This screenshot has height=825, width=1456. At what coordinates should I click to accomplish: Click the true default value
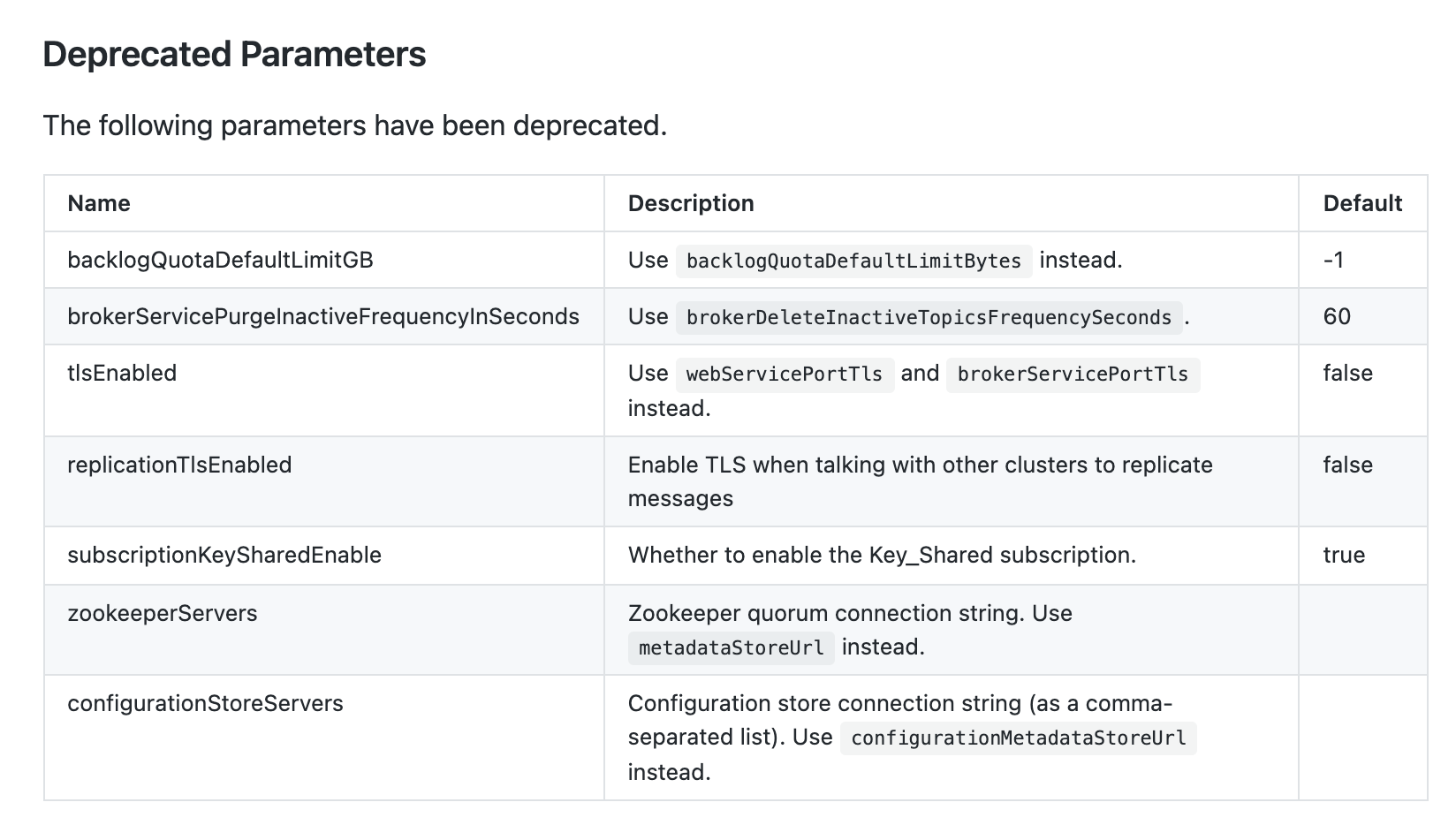click(x=1344, y=555)
